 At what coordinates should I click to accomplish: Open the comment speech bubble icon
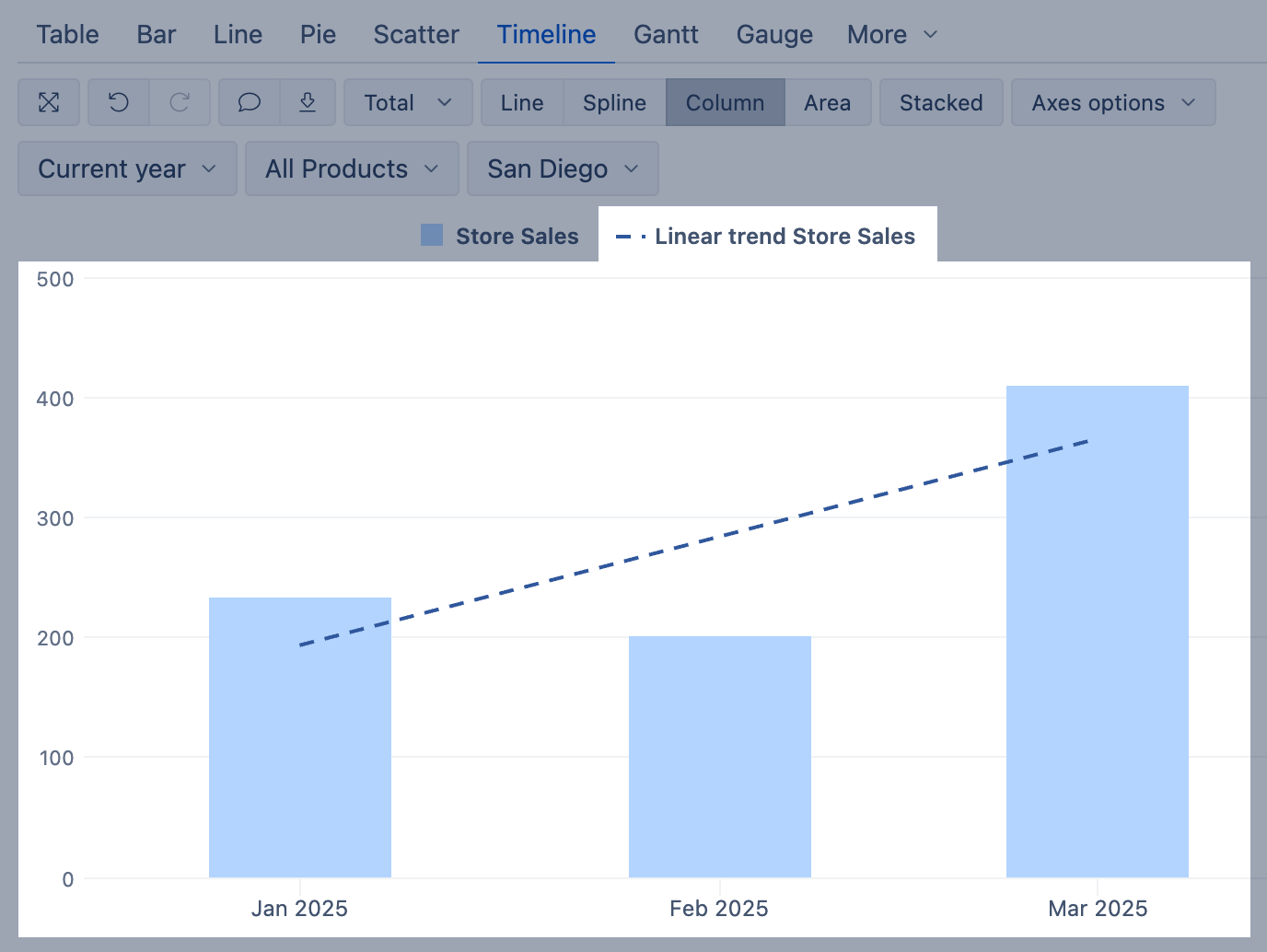click(249, 102)
